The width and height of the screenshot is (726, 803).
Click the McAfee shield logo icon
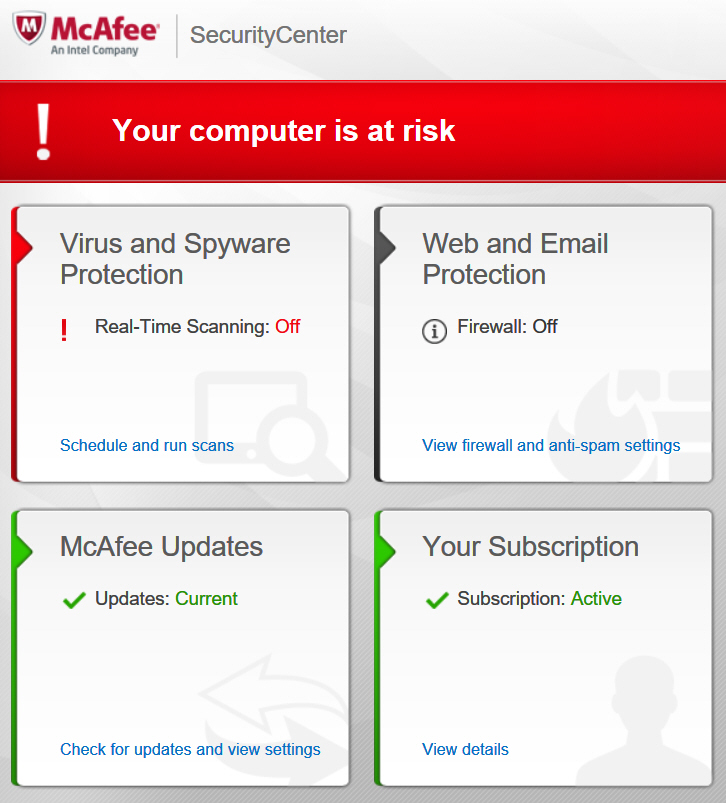(29, 30)
